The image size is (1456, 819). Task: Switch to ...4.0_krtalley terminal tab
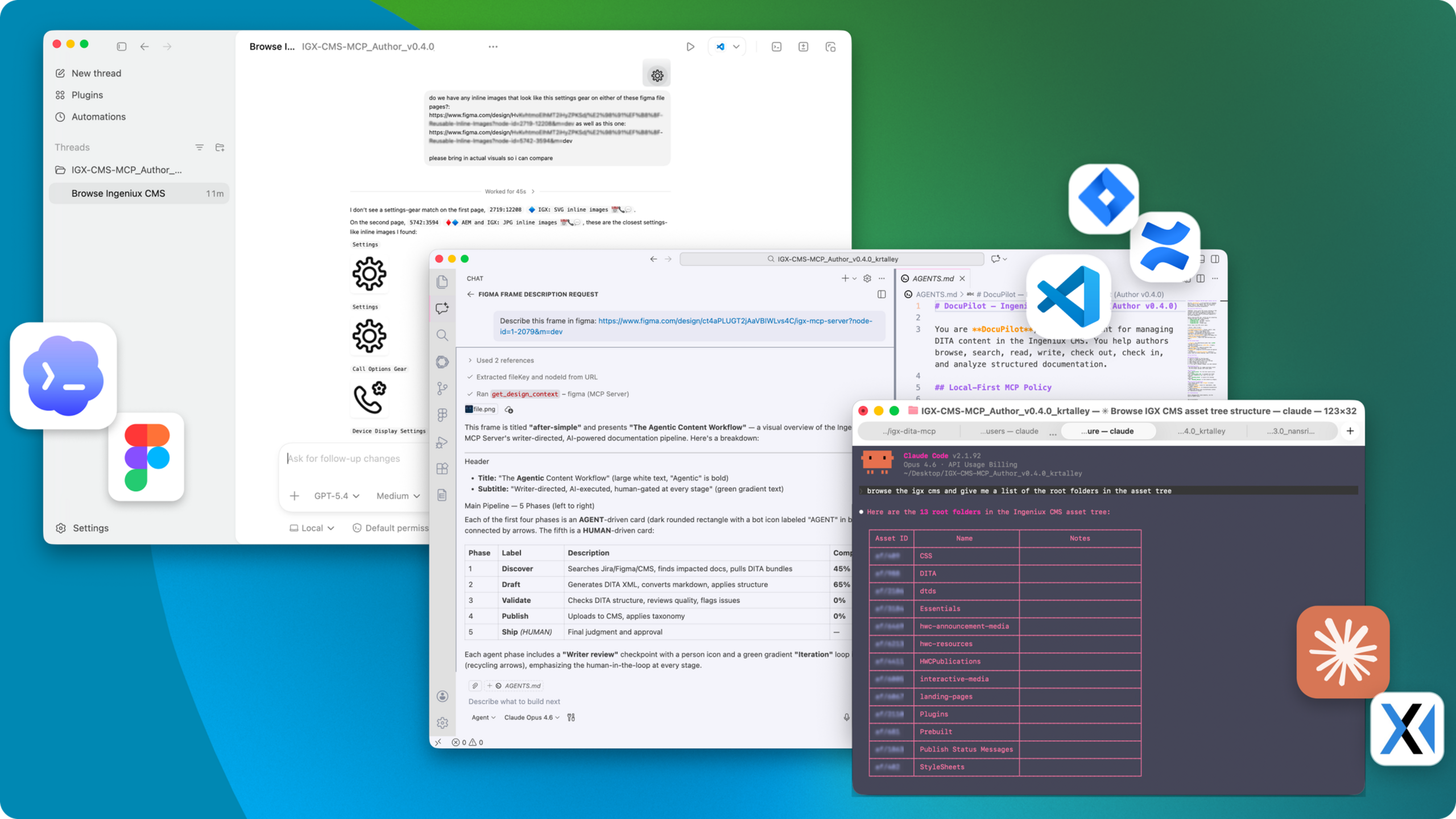click(x=1201, y=431)
